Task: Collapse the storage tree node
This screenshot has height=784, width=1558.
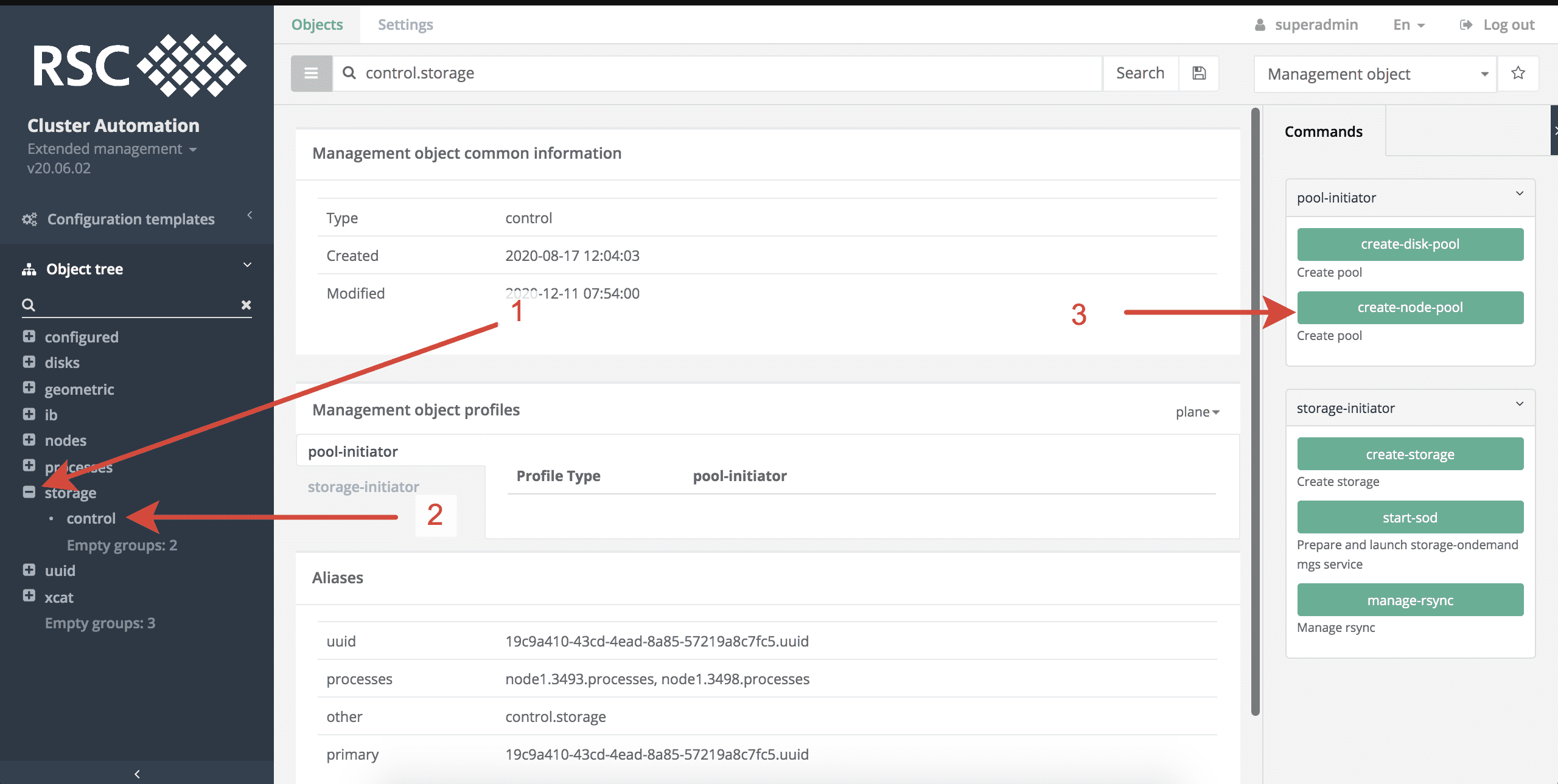Action: click(29, 492)
